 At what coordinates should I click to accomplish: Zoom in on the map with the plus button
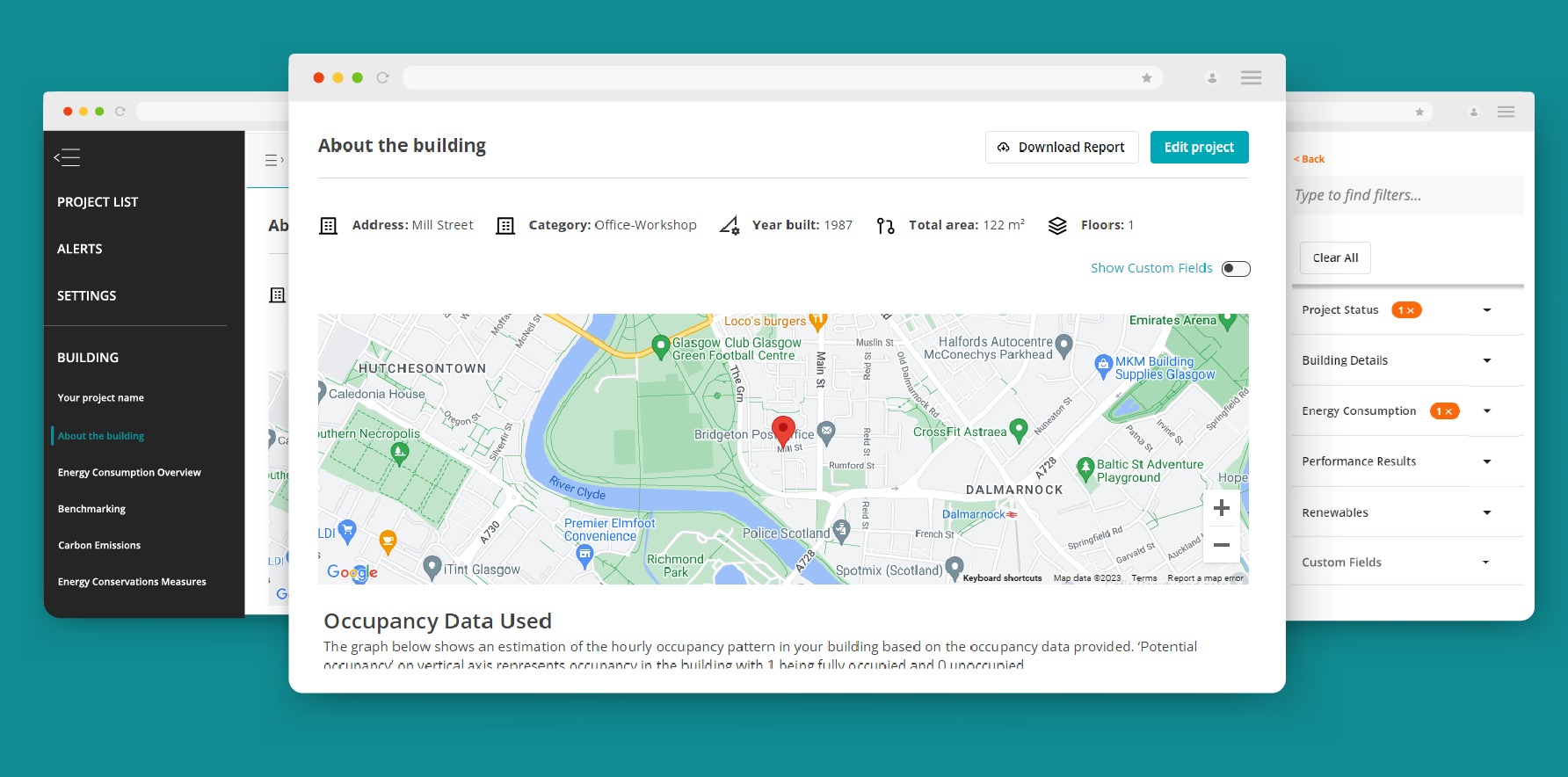pos(1222,508)
